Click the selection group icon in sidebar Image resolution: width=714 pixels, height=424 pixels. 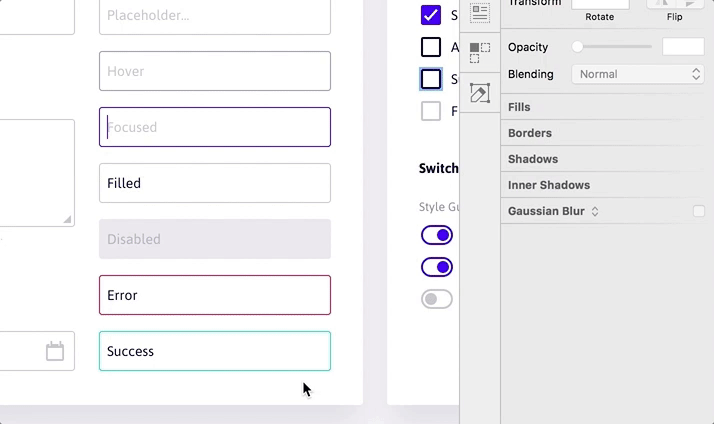[480, 53]
